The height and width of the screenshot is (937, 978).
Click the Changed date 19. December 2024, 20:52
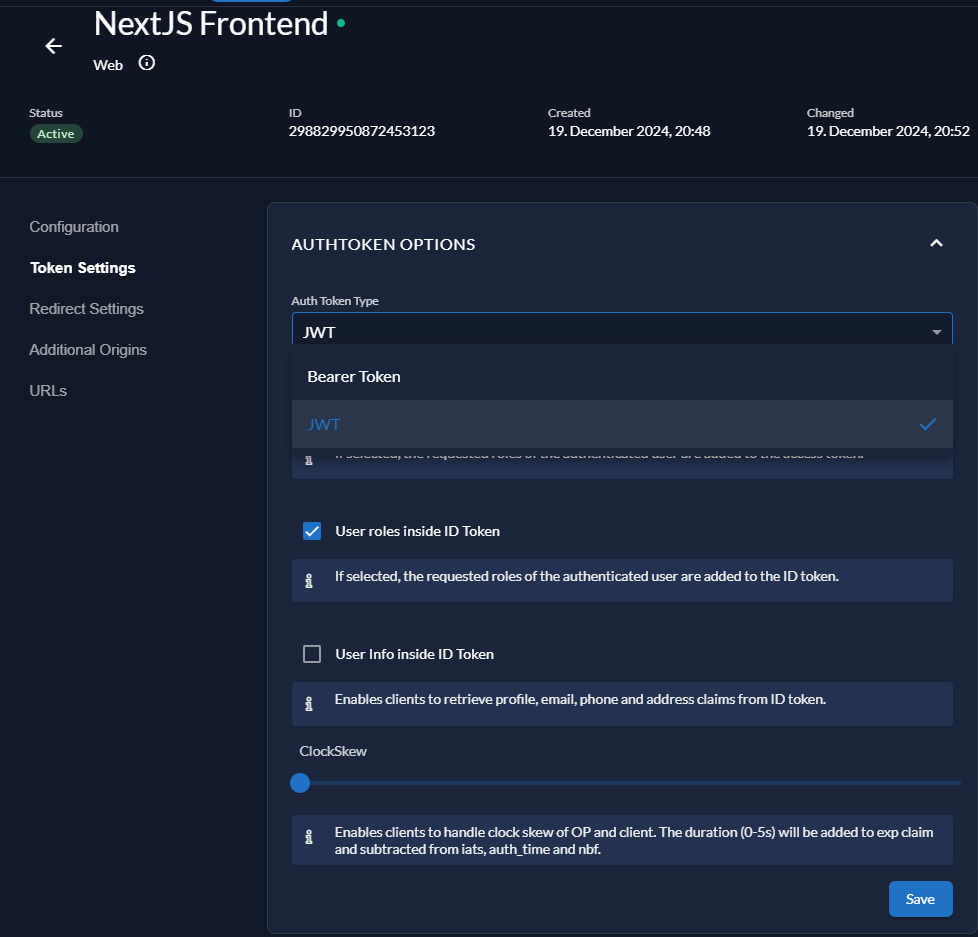click(888, 131)
